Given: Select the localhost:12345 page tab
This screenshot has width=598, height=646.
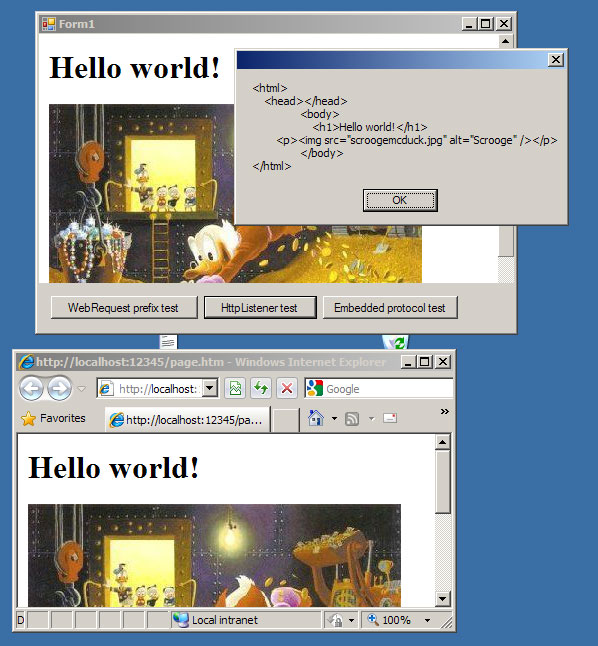Looking at the screenshot, I should (188, 420).
